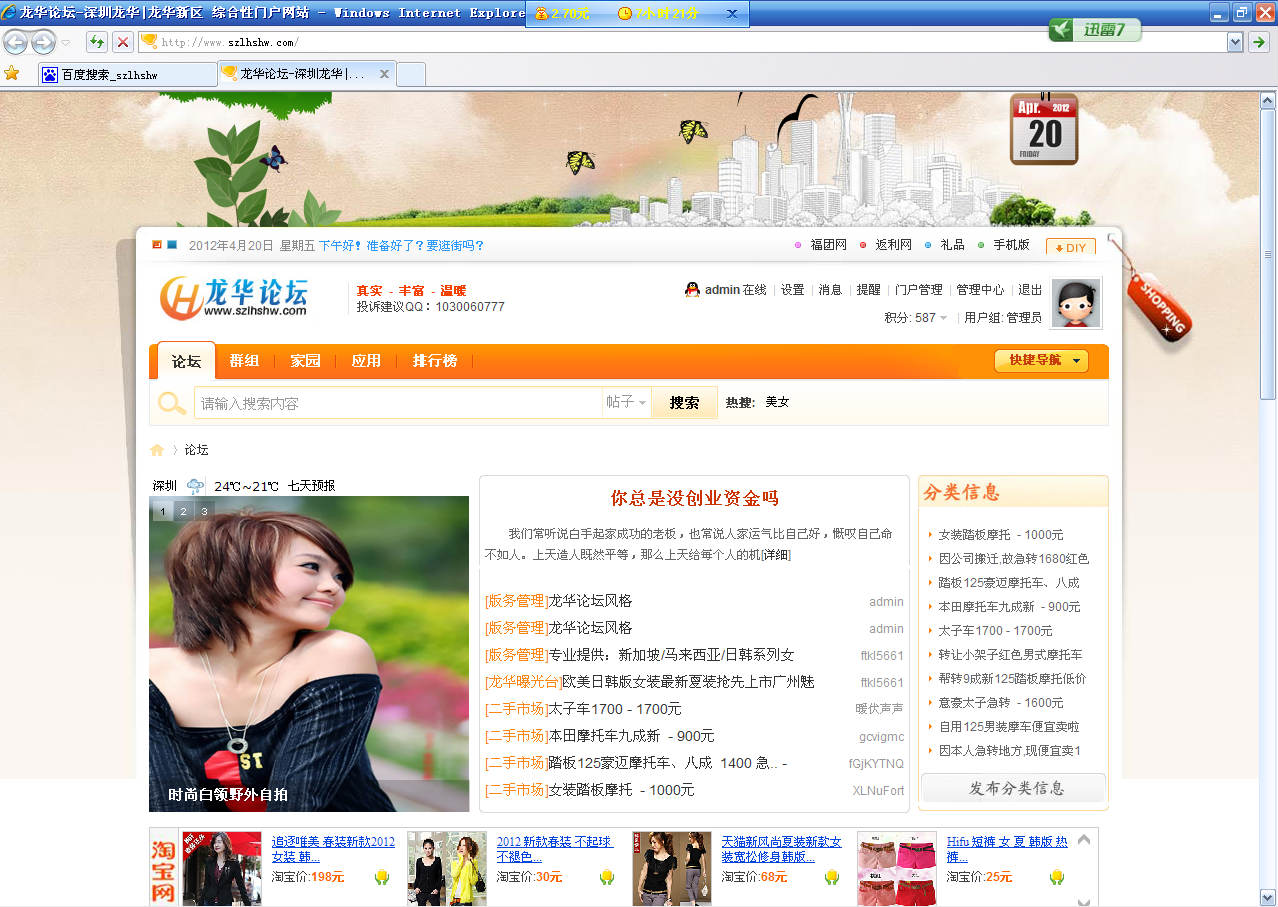
Task: Show slide 3 of the image slideshow
Action: tap(203, 511)
